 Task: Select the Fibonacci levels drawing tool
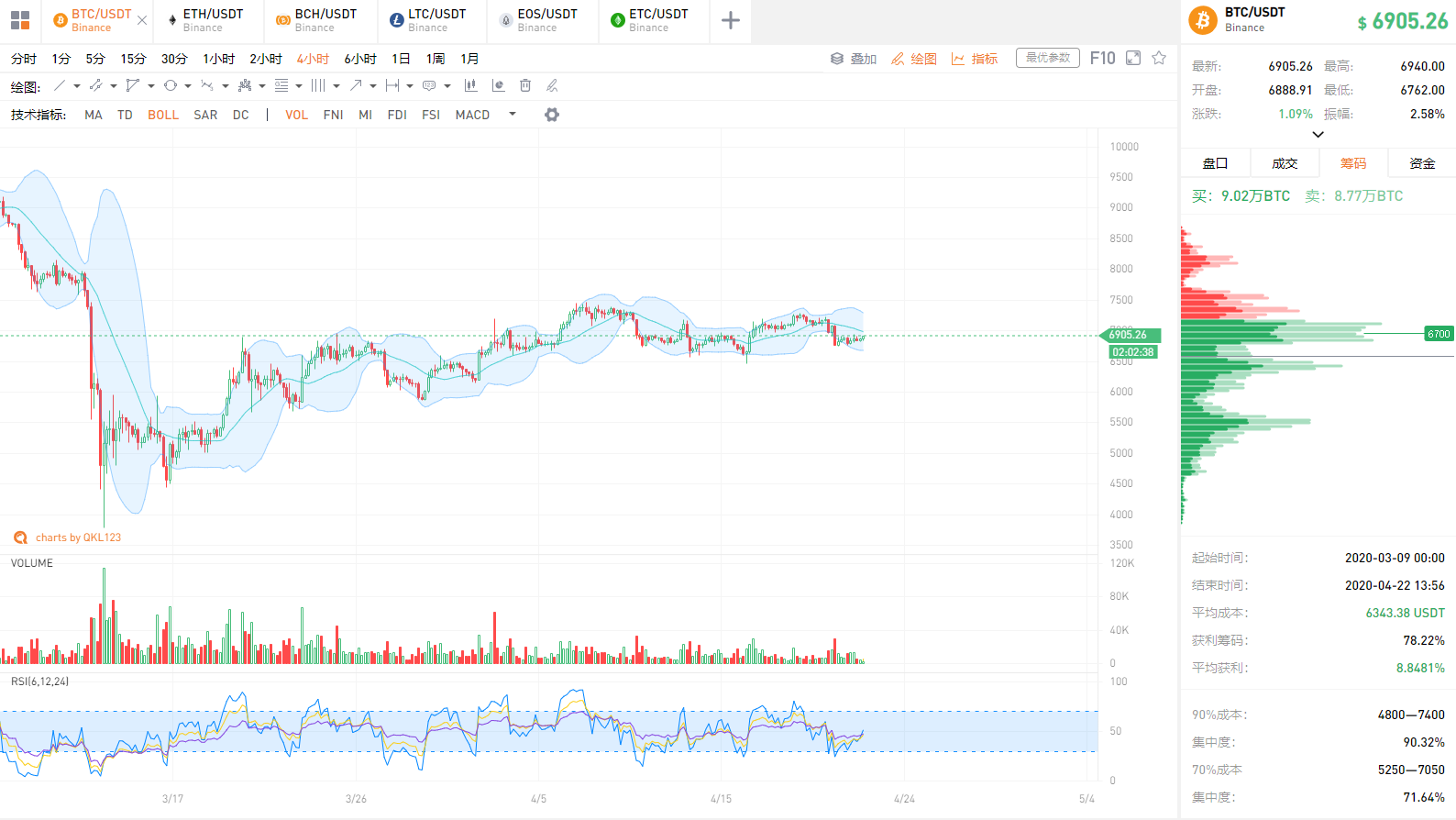click(281, 85)
